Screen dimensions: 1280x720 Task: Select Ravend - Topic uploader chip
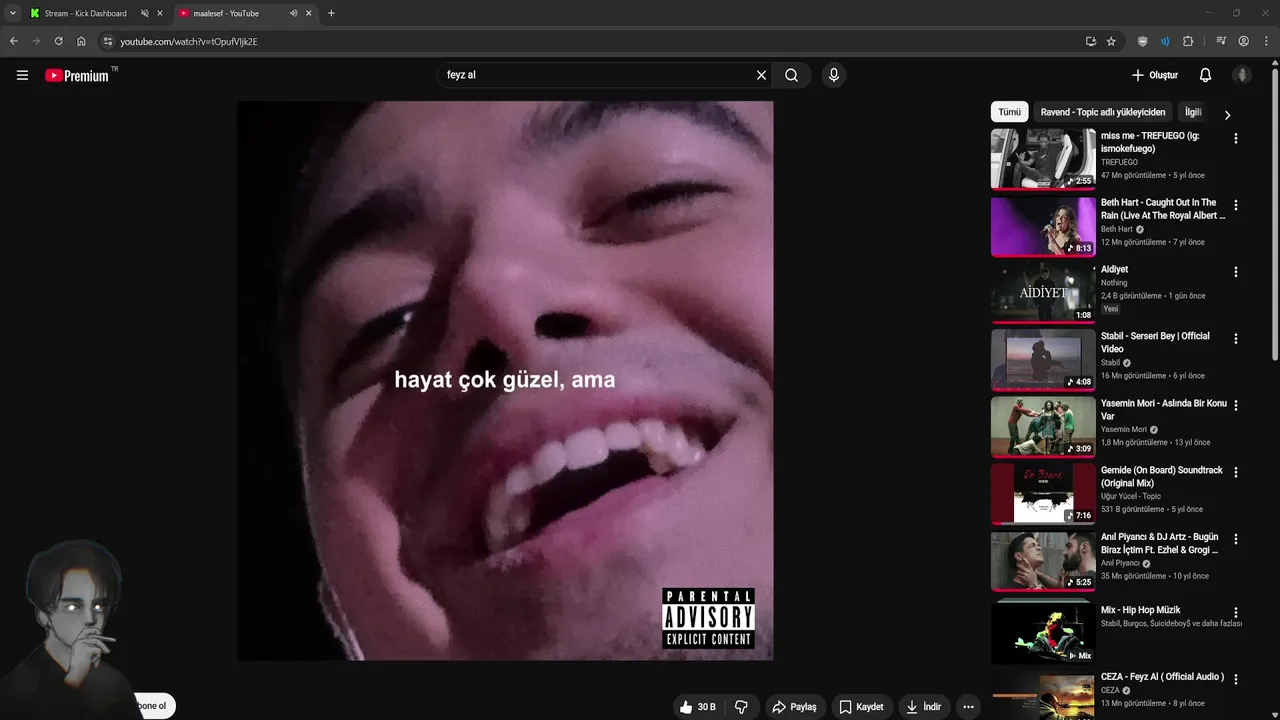(x=1103, y=112)
